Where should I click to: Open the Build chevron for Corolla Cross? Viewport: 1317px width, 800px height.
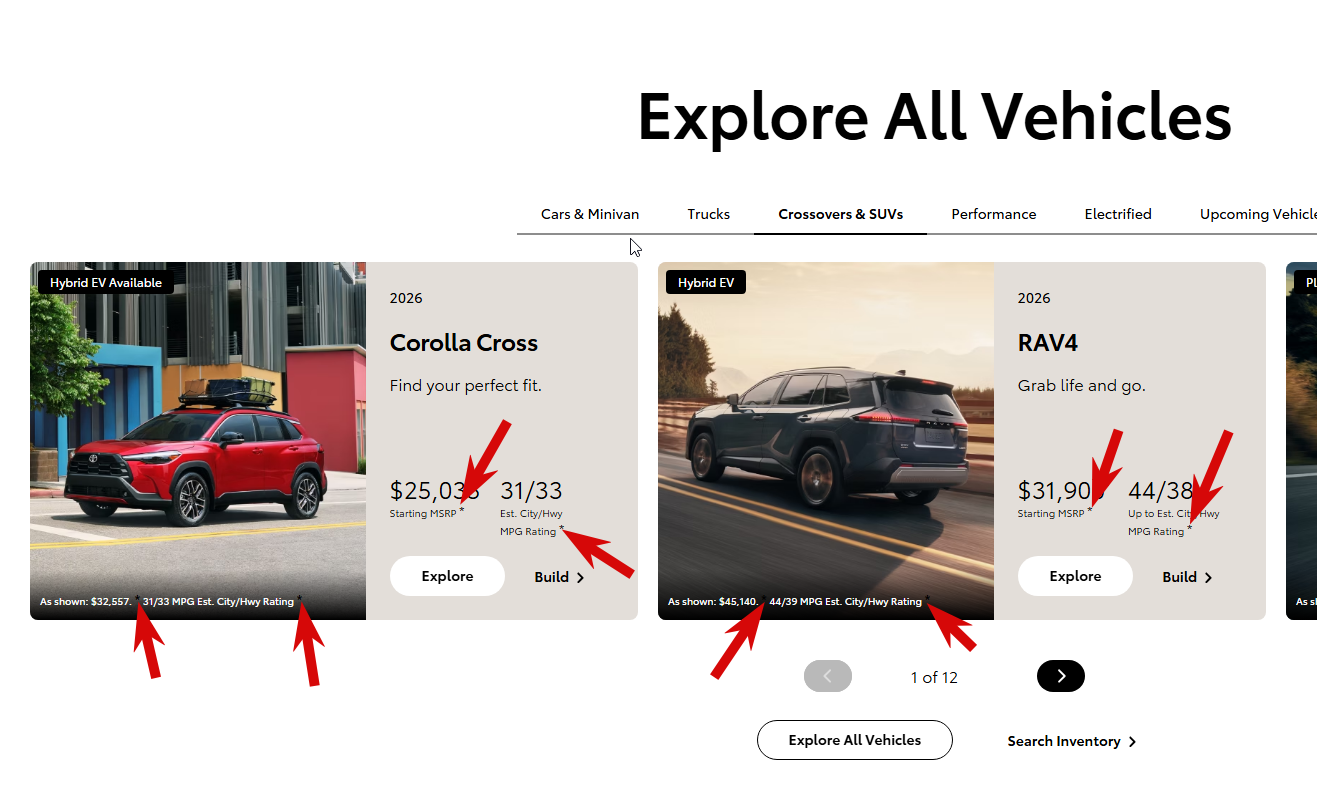tap(581, 578)
